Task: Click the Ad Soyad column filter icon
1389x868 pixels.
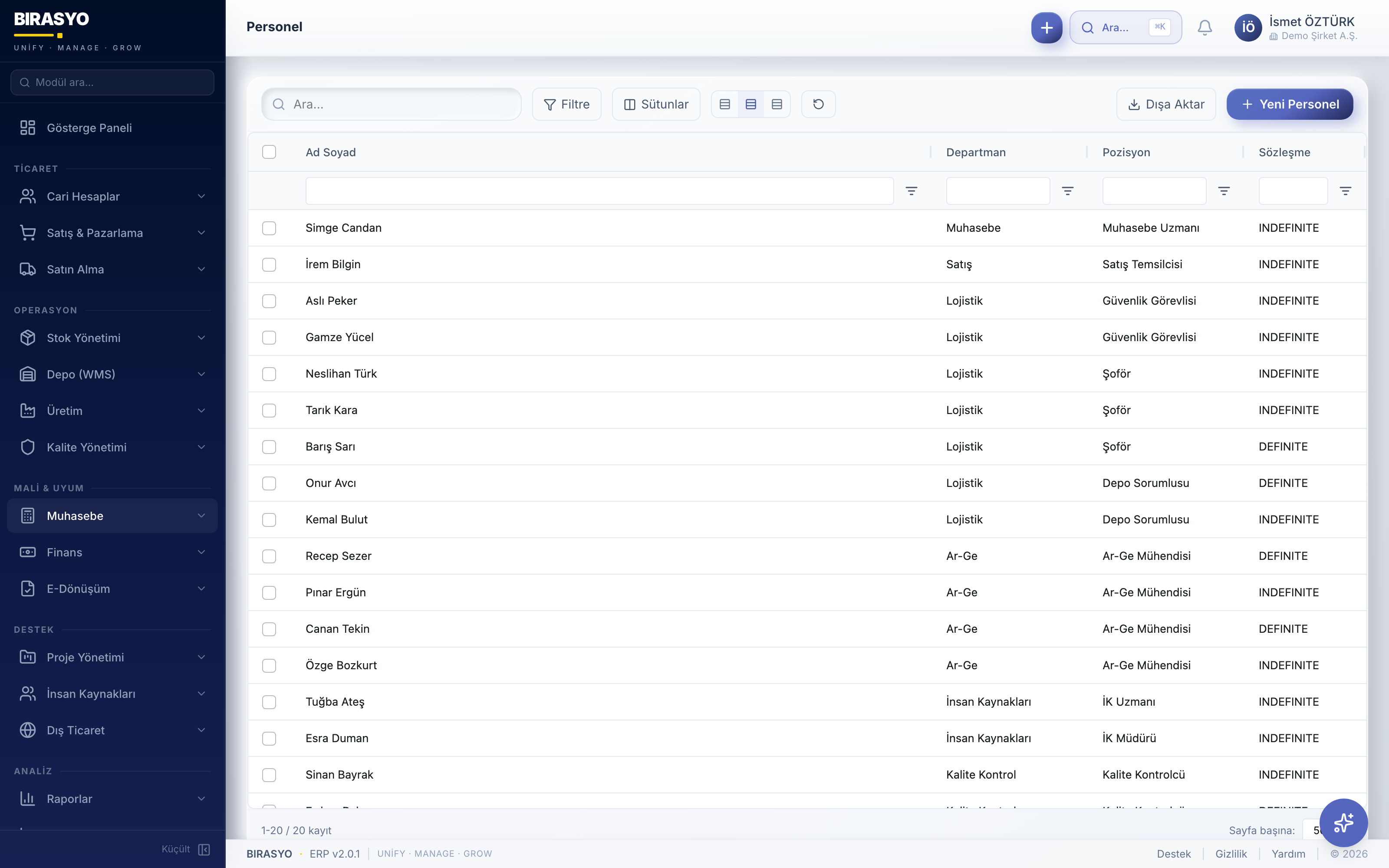Action: [911, 191]
